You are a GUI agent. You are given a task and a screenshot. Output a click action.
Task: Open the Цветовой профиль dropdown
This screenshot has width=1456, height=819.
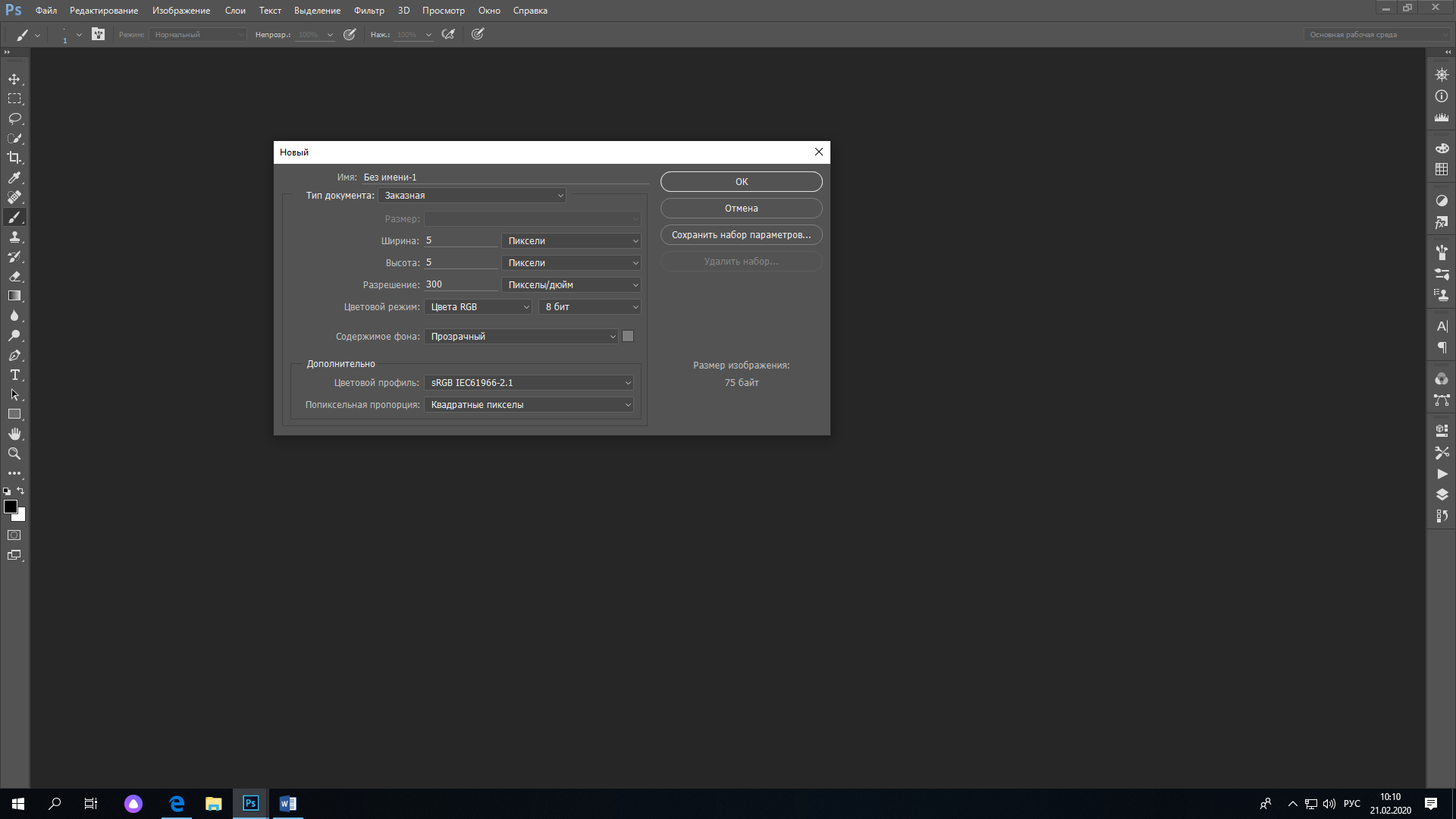click(x=529, y=383)
